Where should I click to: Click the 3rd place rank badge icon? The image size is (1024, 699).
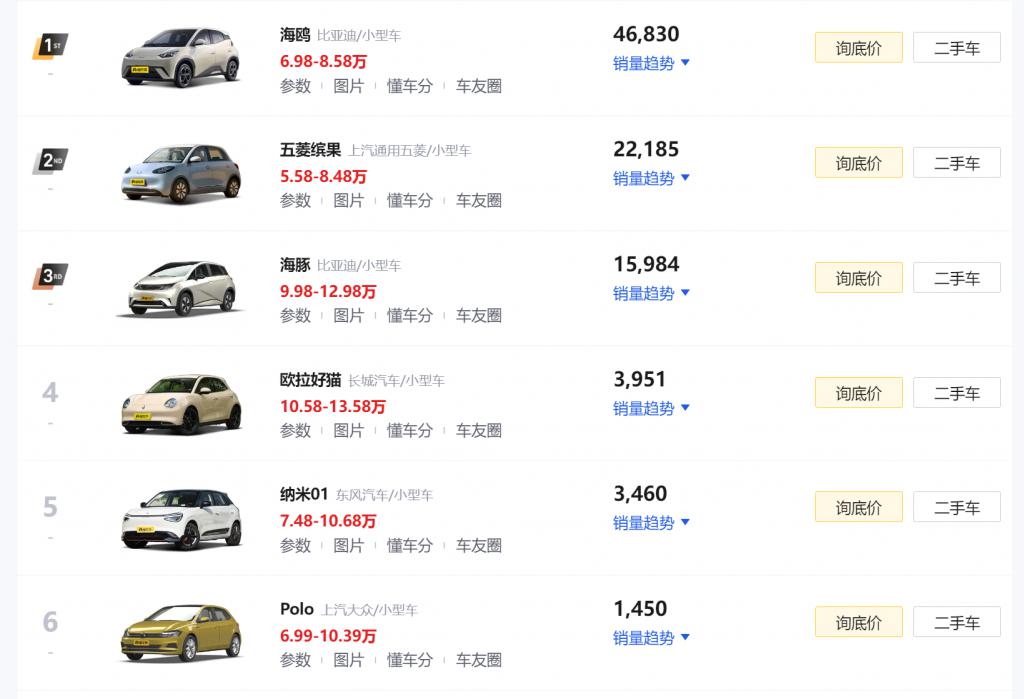50,276
